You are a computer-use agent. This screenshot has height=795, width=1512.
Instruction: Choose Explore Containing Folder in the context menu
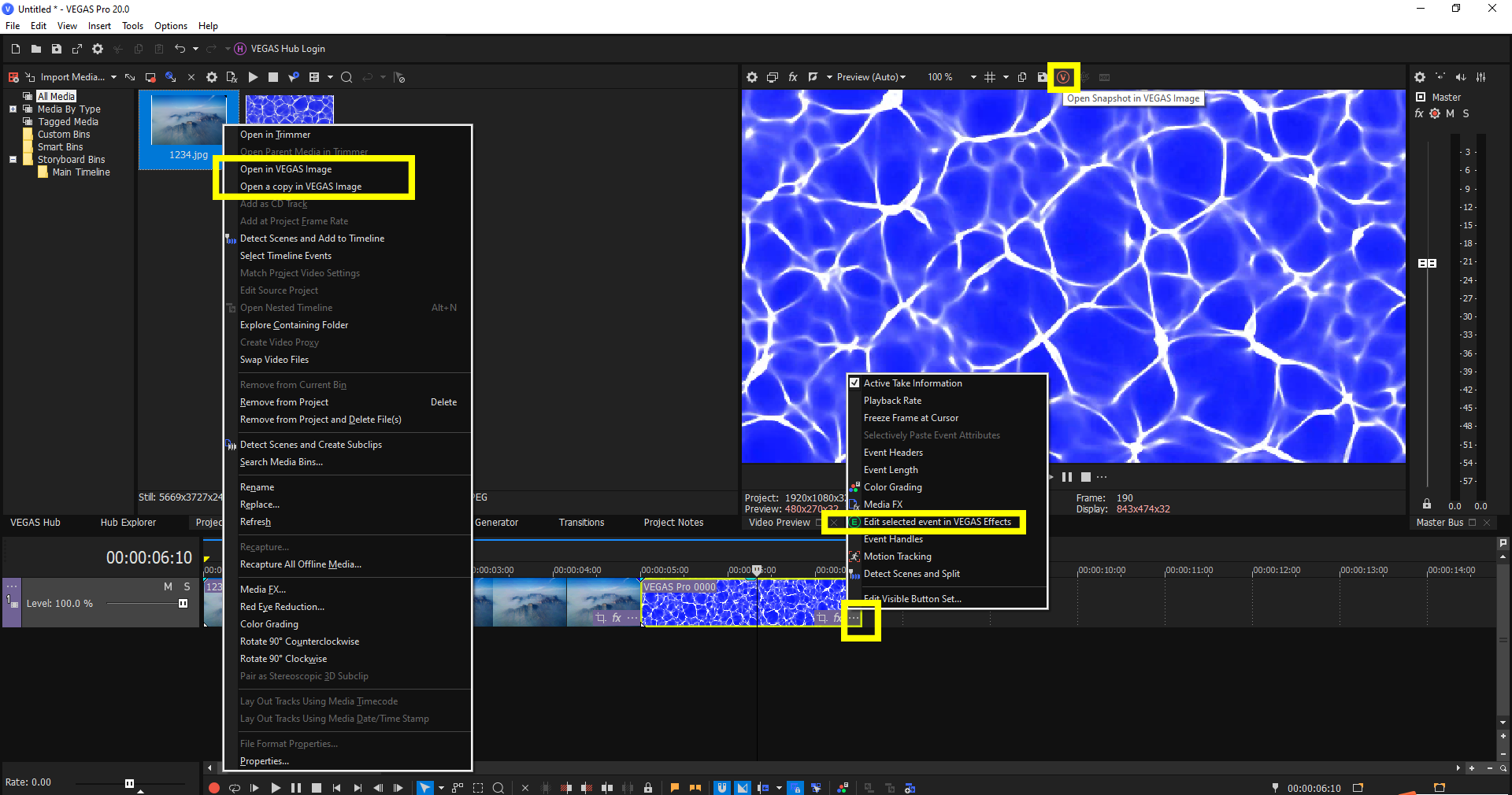point(294,325)
